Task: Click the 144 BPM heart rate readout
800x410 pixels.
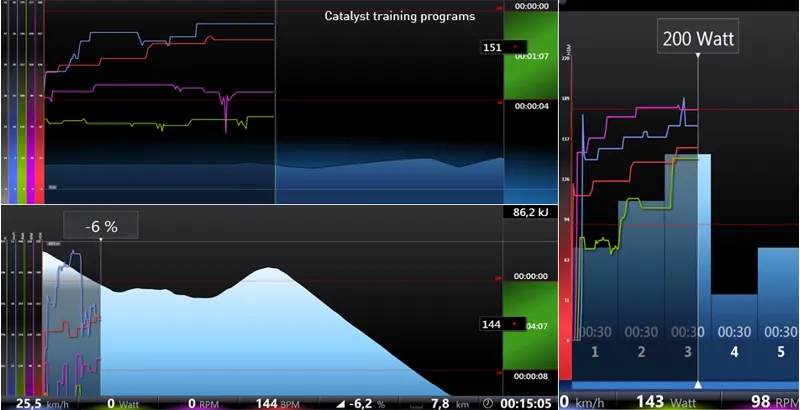Action: coord(277,403)
